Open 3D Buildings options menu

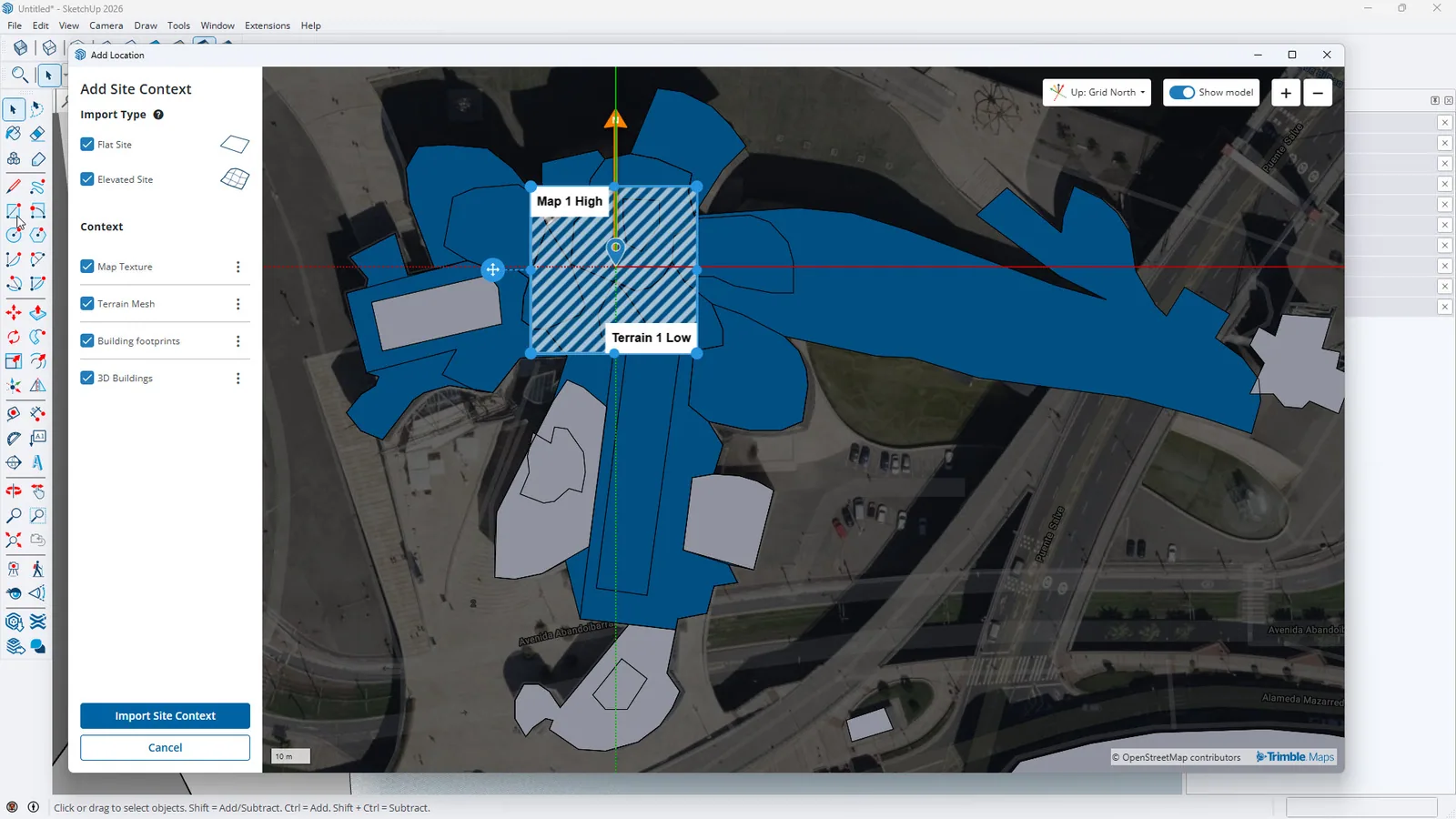pyautogui.click(x=238, y=379)
